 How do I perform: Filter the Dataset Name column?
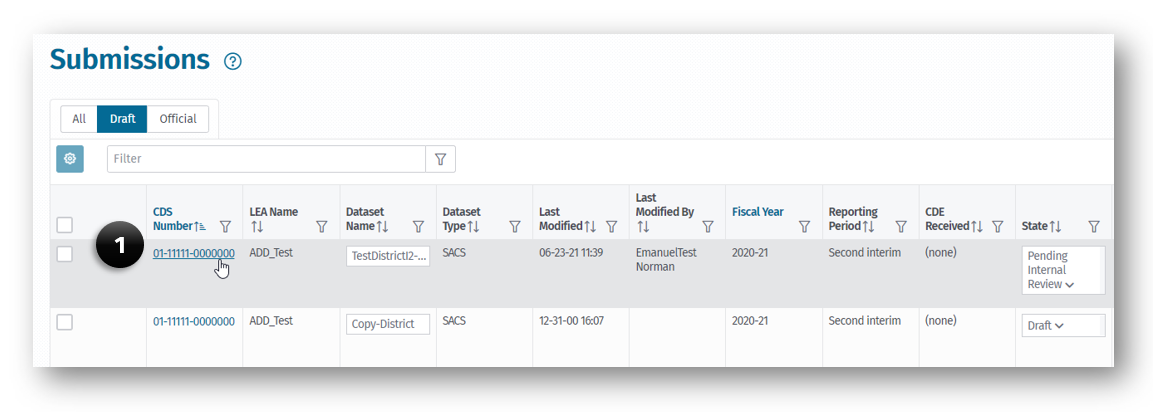tap(418, 227)
